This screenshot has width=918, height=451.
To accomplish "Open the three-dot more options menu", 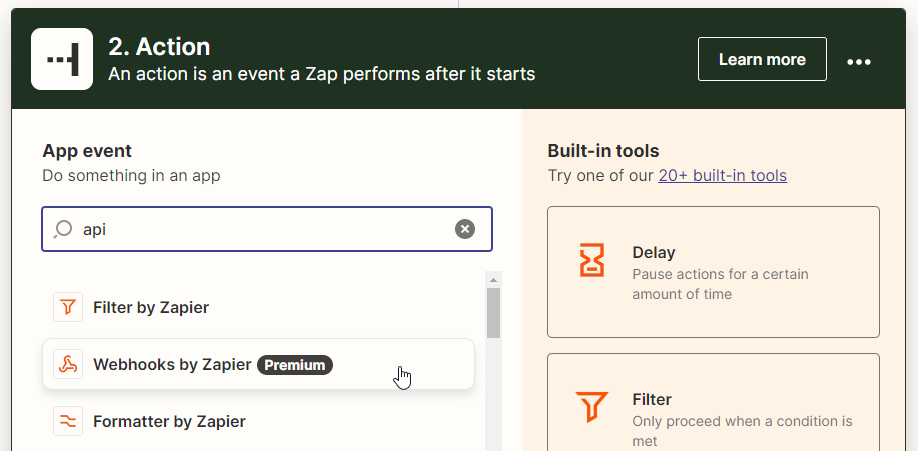I will [859, 62].
